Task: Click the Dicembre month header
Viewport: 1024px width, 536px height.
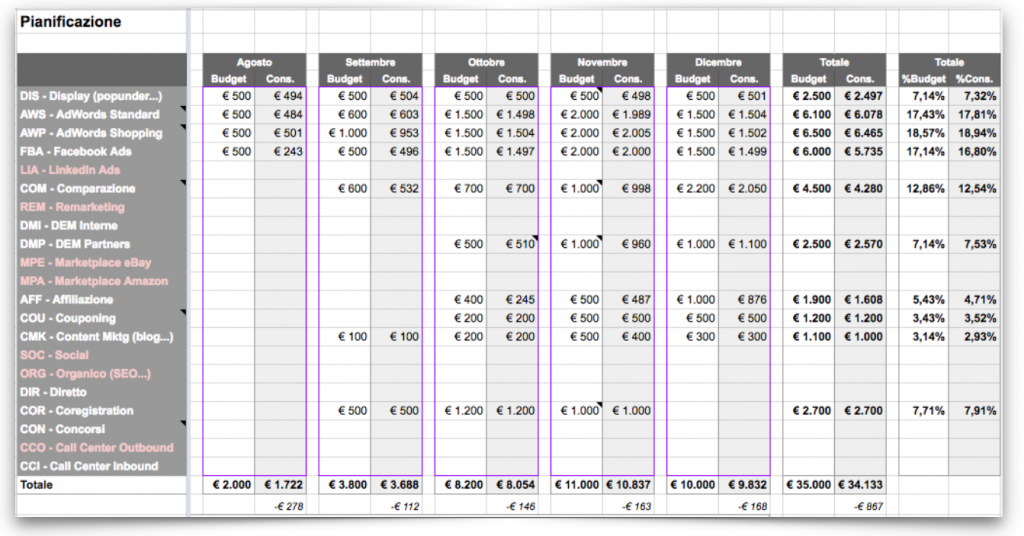Action: (718, 62)
